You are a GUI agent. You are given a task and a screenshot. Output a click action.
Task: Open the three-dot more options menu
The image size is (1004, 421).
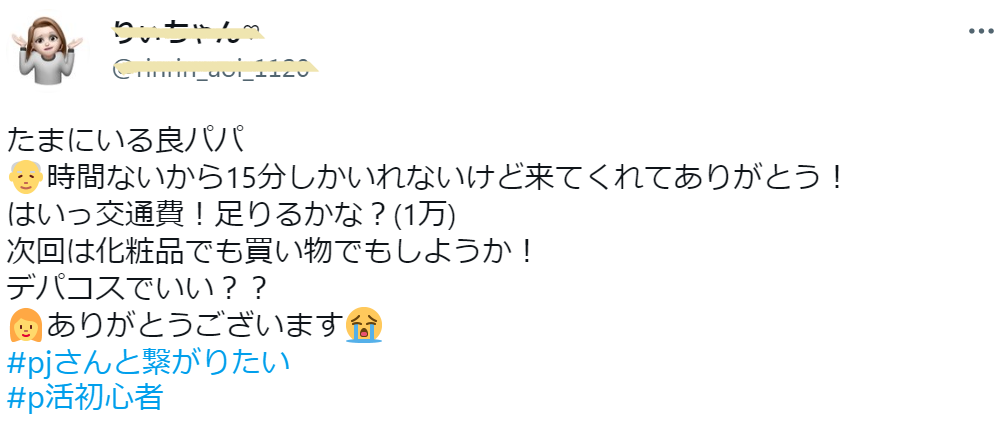pyautogui.click(x=980, y=31)
